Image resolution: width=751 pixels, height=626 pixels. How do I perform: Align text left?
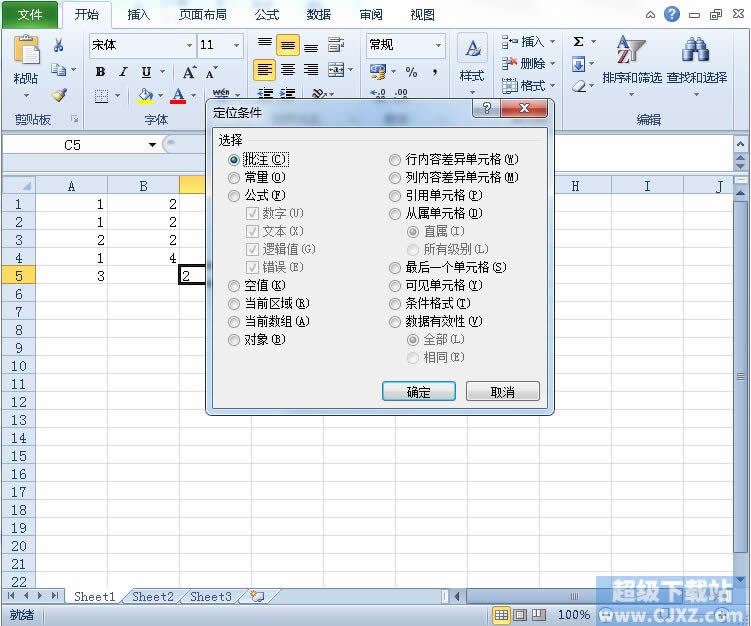(x=264, y=70)
